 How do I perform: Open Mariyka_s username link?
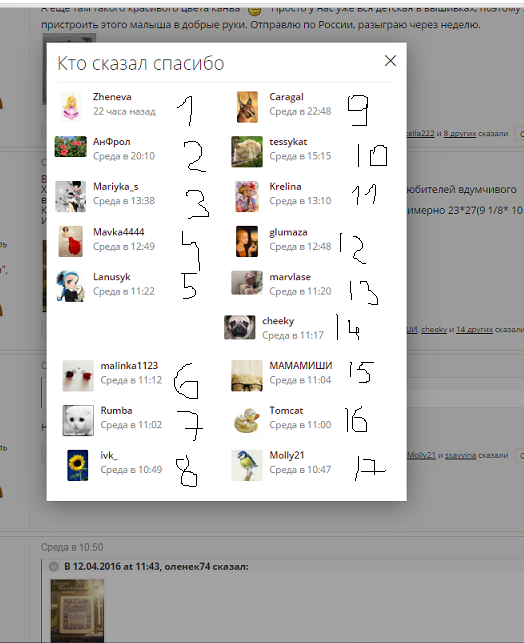coord(116,187)
